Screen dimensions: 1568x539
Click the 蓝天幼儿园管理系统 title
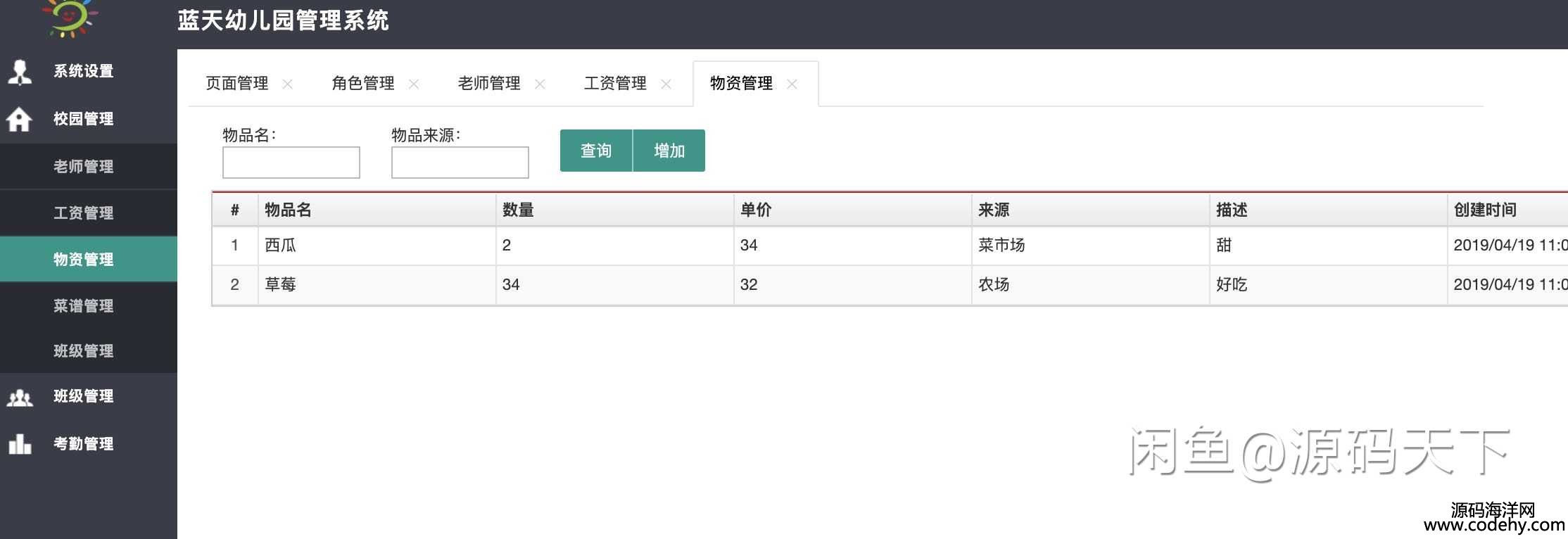[283, 20]
